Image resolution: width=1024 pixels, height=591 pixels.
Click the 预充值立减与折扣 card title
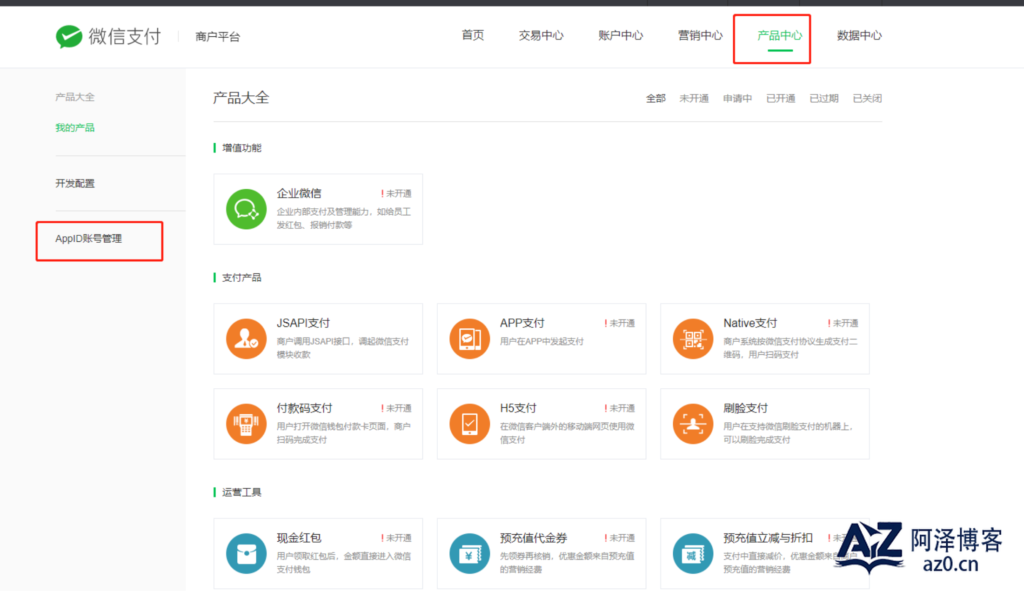(768, 538)
